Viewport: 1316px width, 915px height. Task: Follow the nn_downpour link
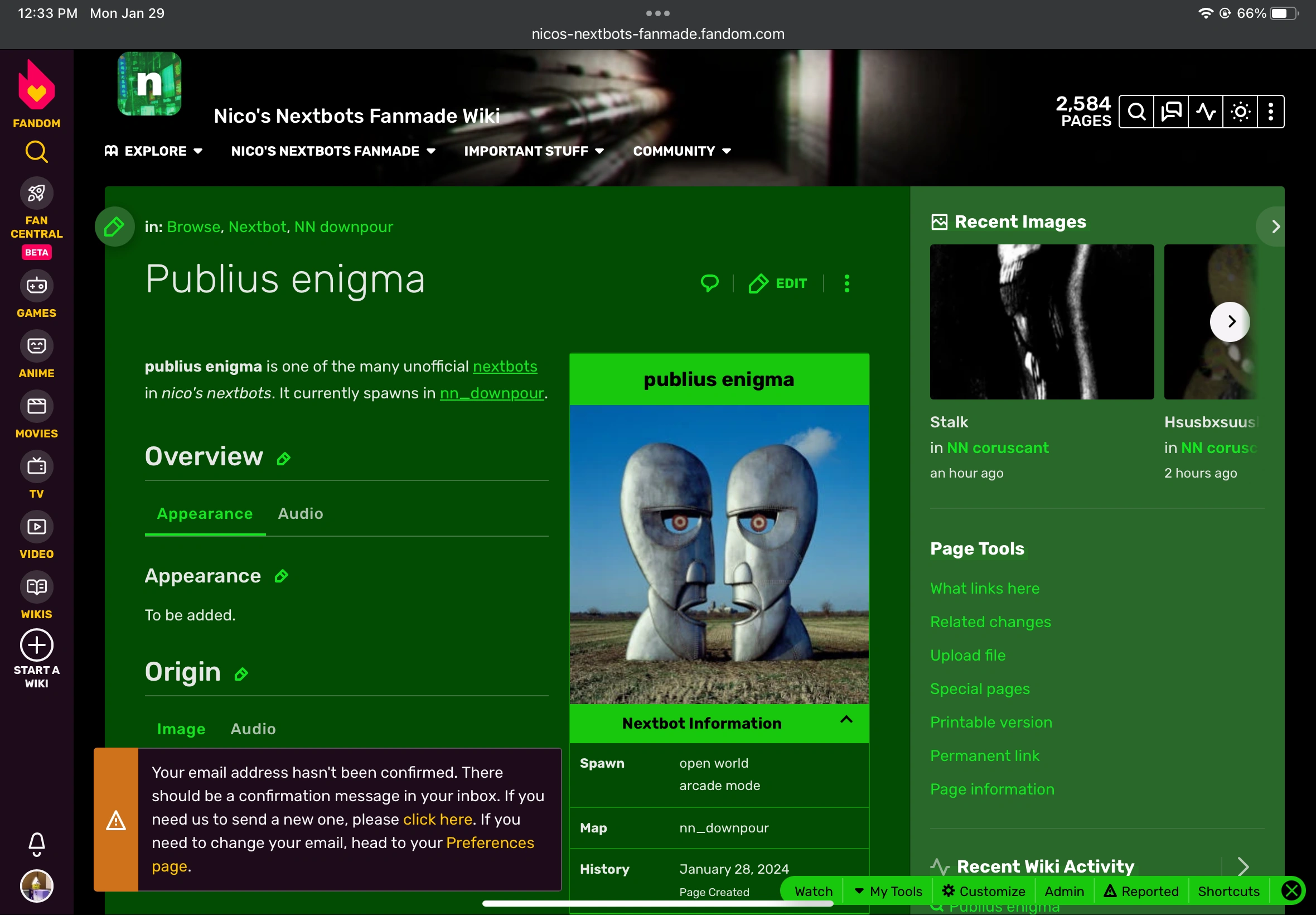(x=491, y=393)
